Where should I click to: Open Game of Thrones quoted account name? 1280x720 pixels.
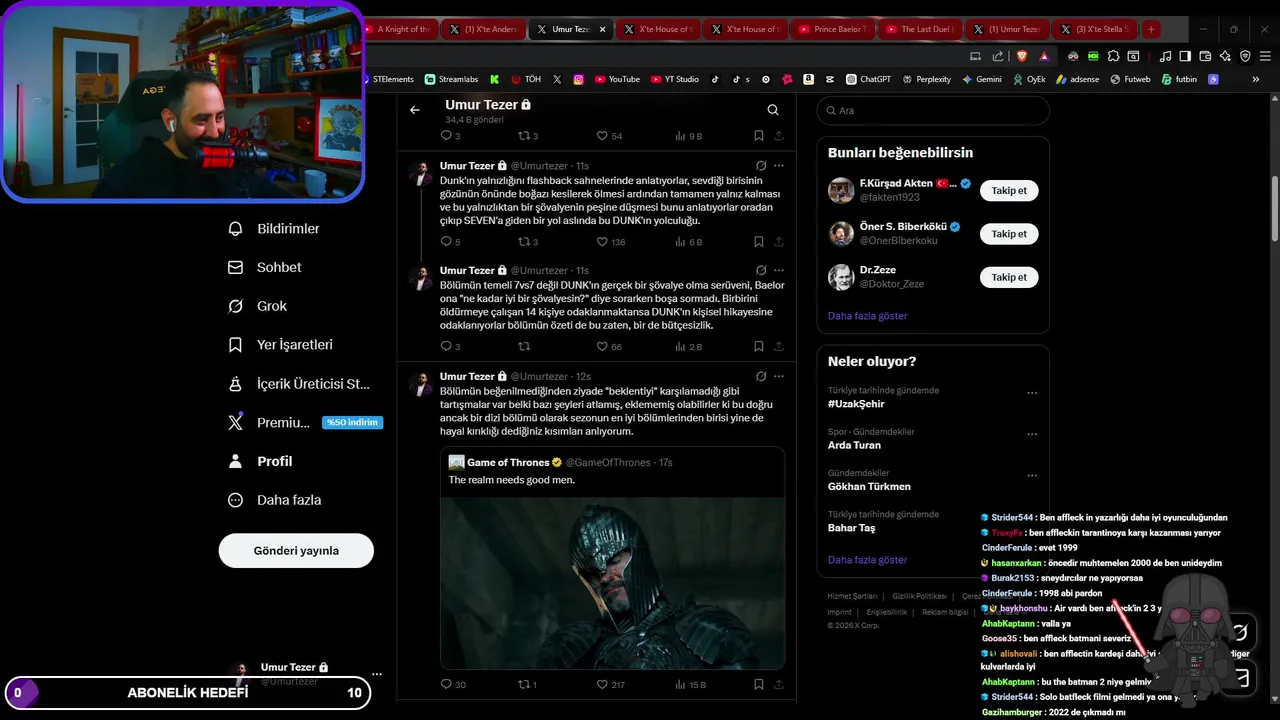click(x=508, y=462)
